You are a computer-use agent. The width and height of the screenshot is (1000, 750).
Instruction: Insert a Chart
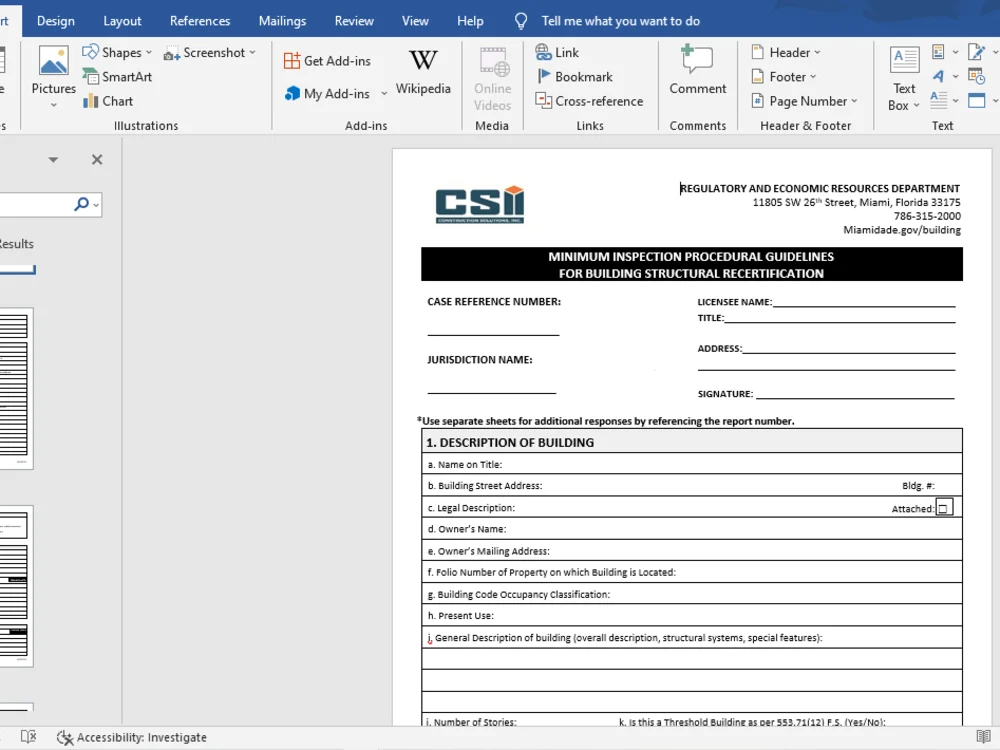click(108, 100)
